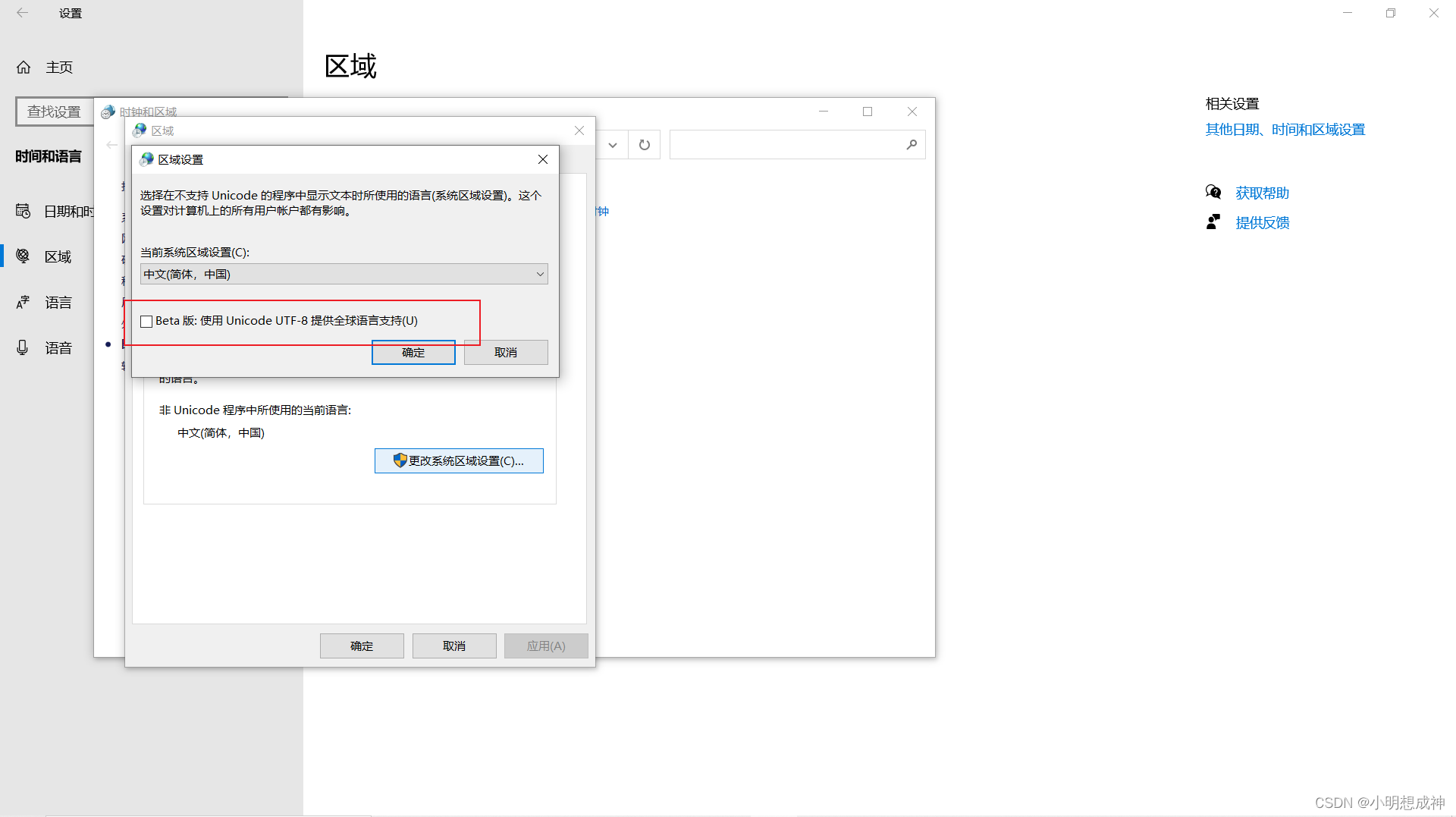Select 语音 in Settings sidebar
1456x817 pixels.
58,347
